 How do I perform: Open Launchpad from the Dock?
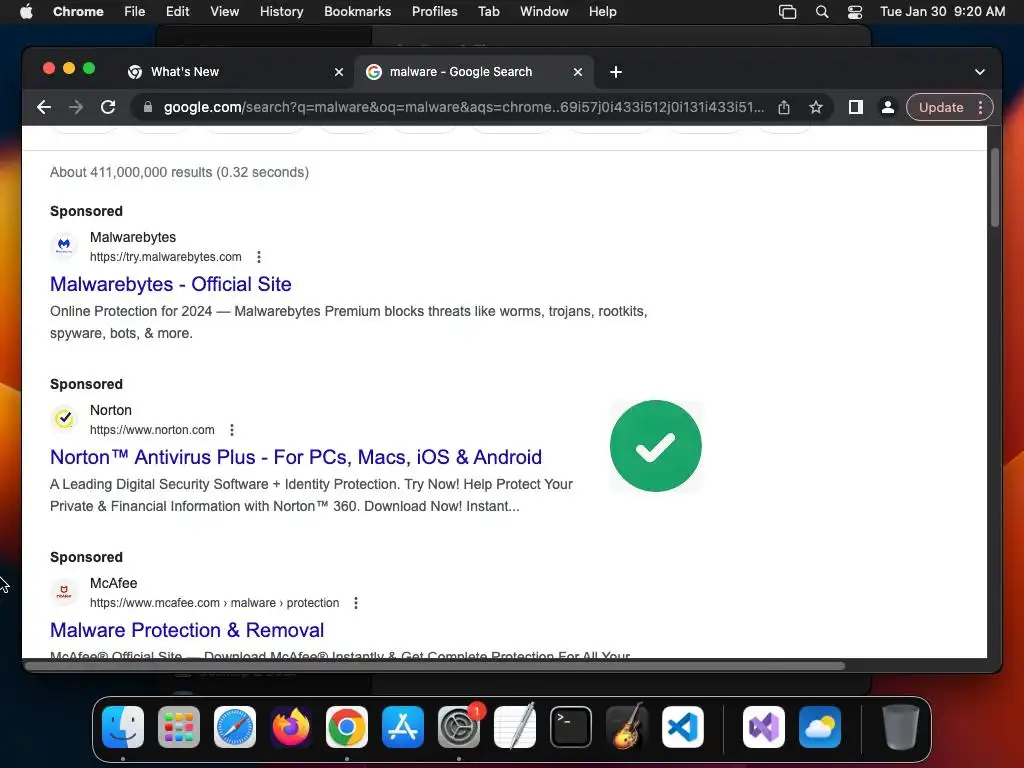[x=179, y=727]
